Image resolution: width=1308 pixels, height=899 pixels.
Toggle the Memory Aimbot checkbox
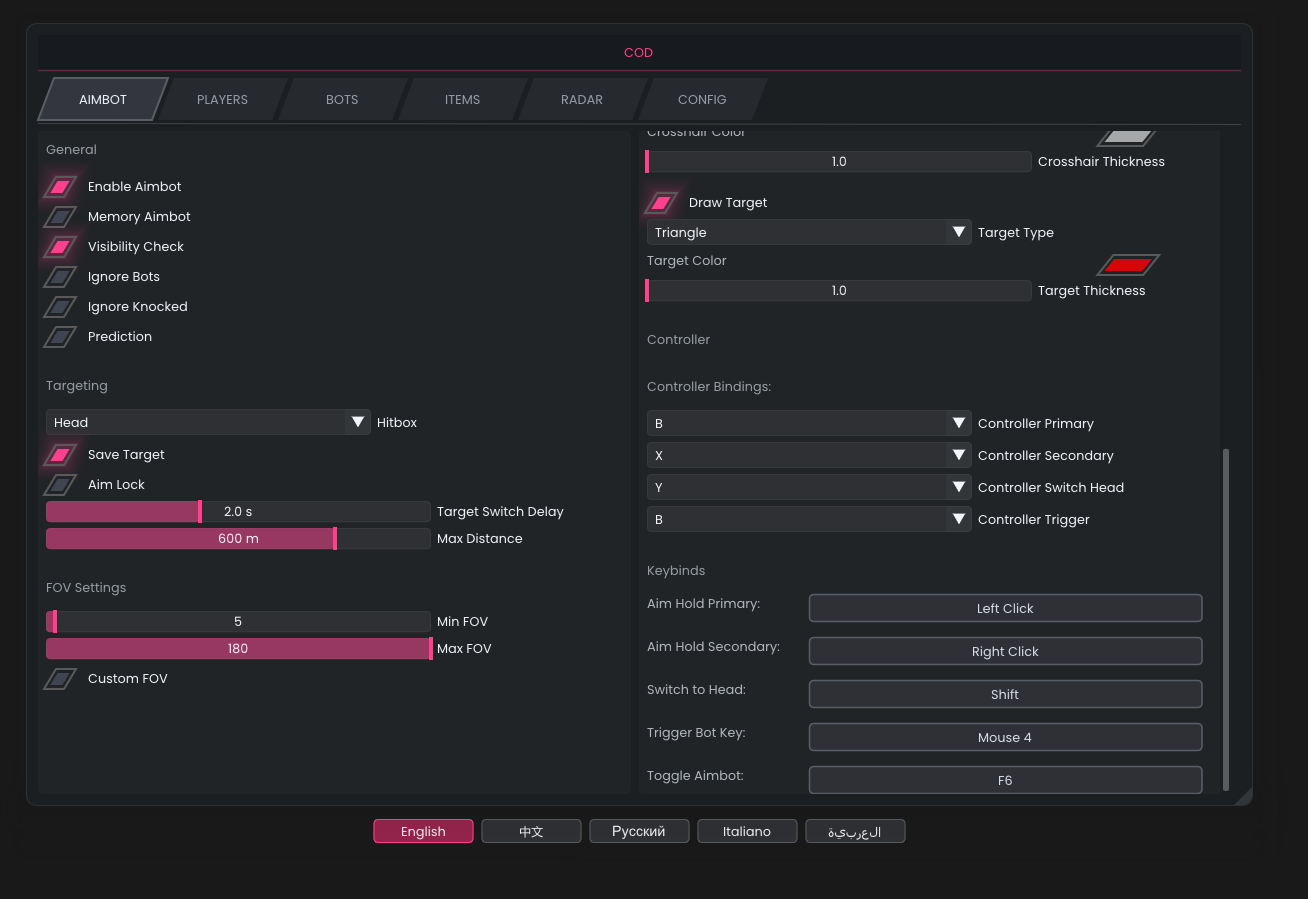[60, 217]
